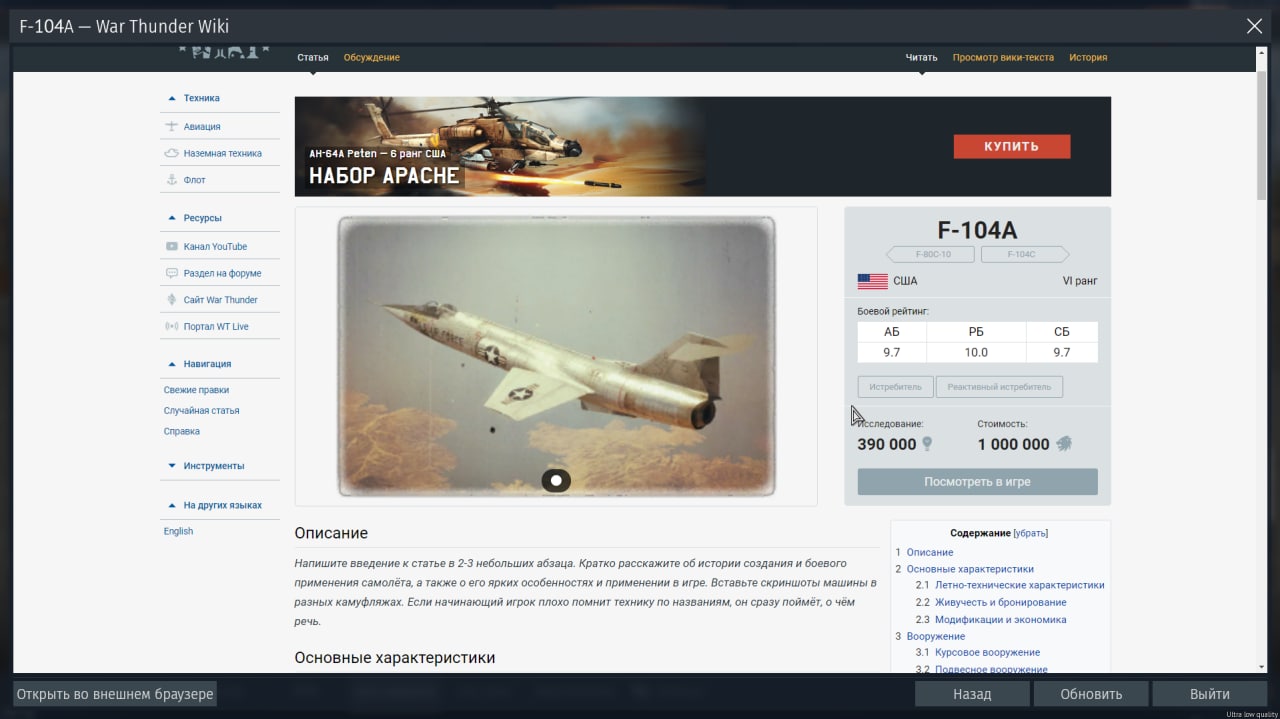Image resolution: width=1280 pixels, height=719 pixels.
Task: Collapse the Техника sidebar section
Action: (x=172, y=98)
